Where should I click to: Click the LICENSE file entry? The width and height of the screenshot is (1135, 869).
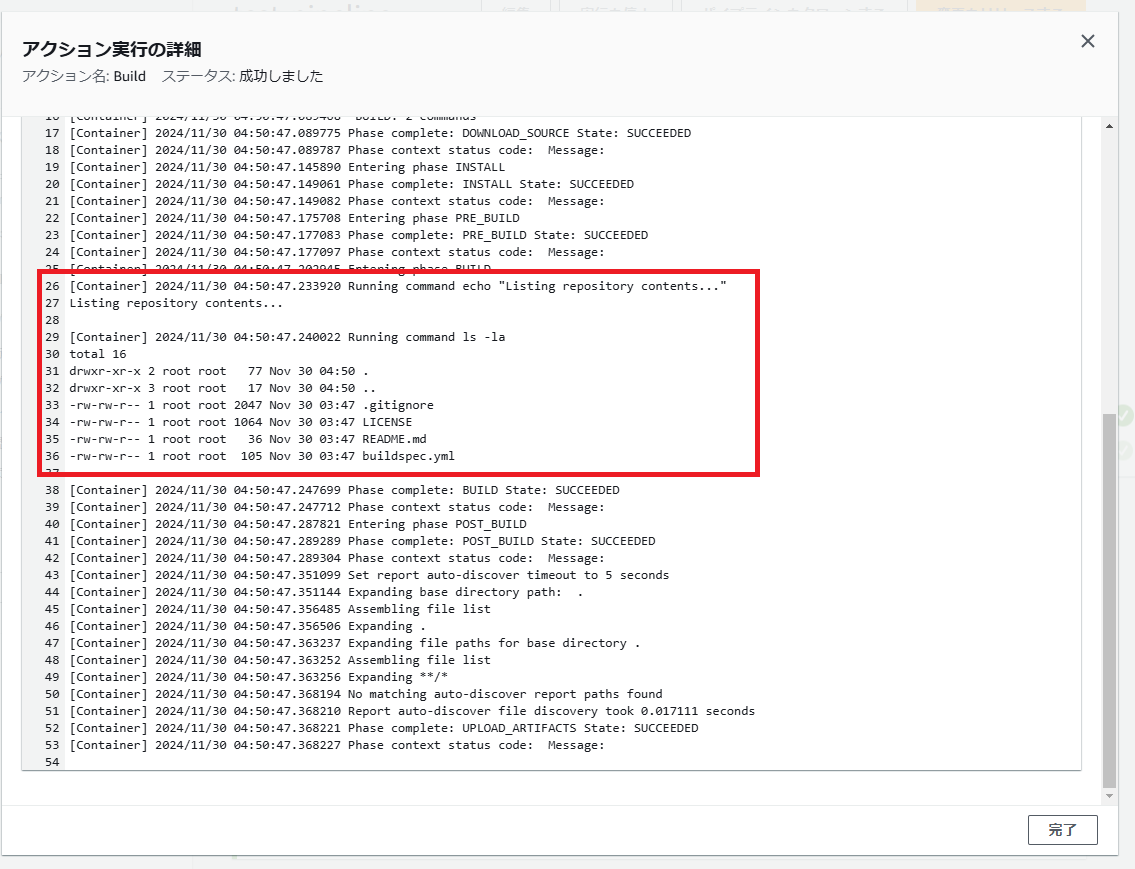(x=241, y=423)
